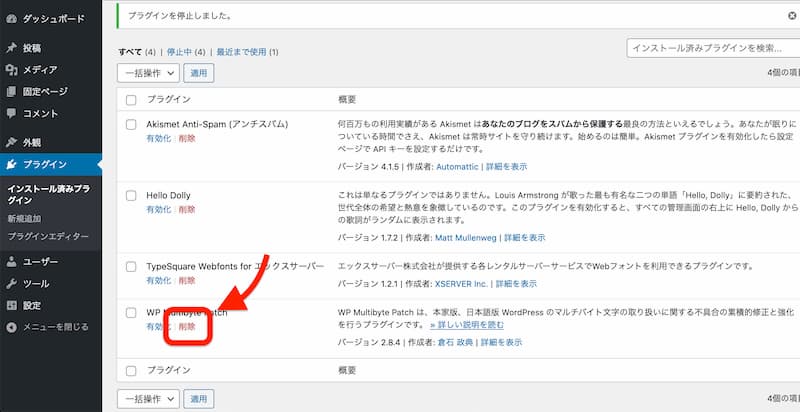Check the WP Multibyte Patch checkbox
The width and height of the screenshot is (800, 412).
click(131, 313)
